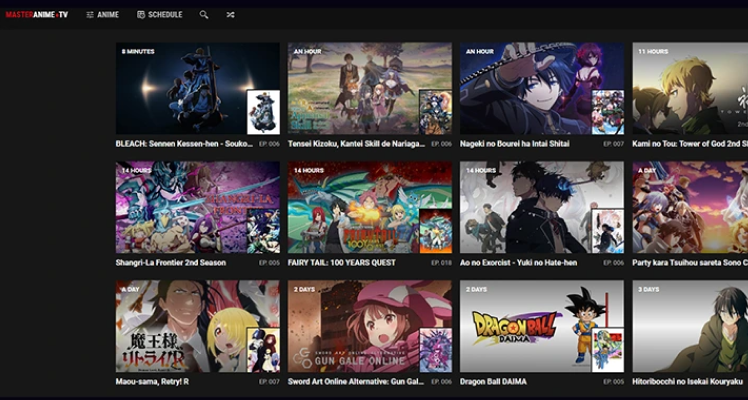Click the search magnifier icon

[204, 15]
